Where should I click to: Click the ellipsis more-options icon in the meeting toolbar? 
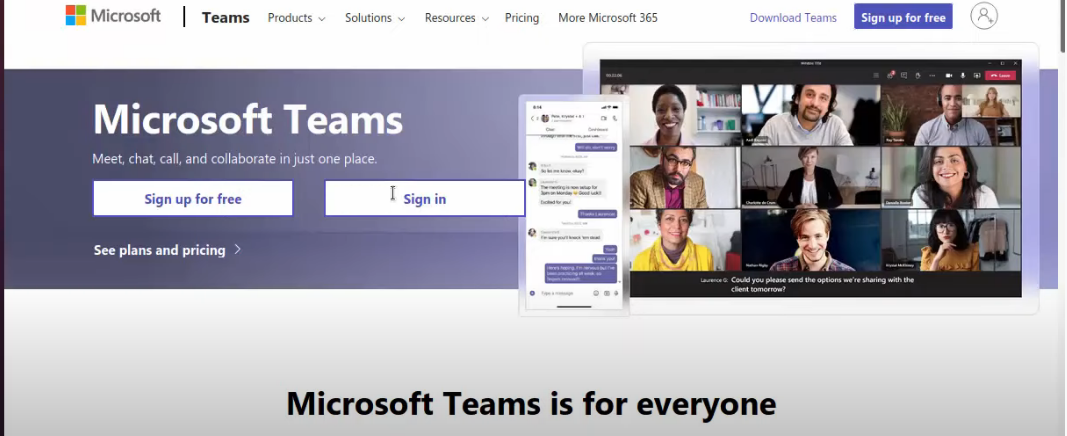coord(932,75)
